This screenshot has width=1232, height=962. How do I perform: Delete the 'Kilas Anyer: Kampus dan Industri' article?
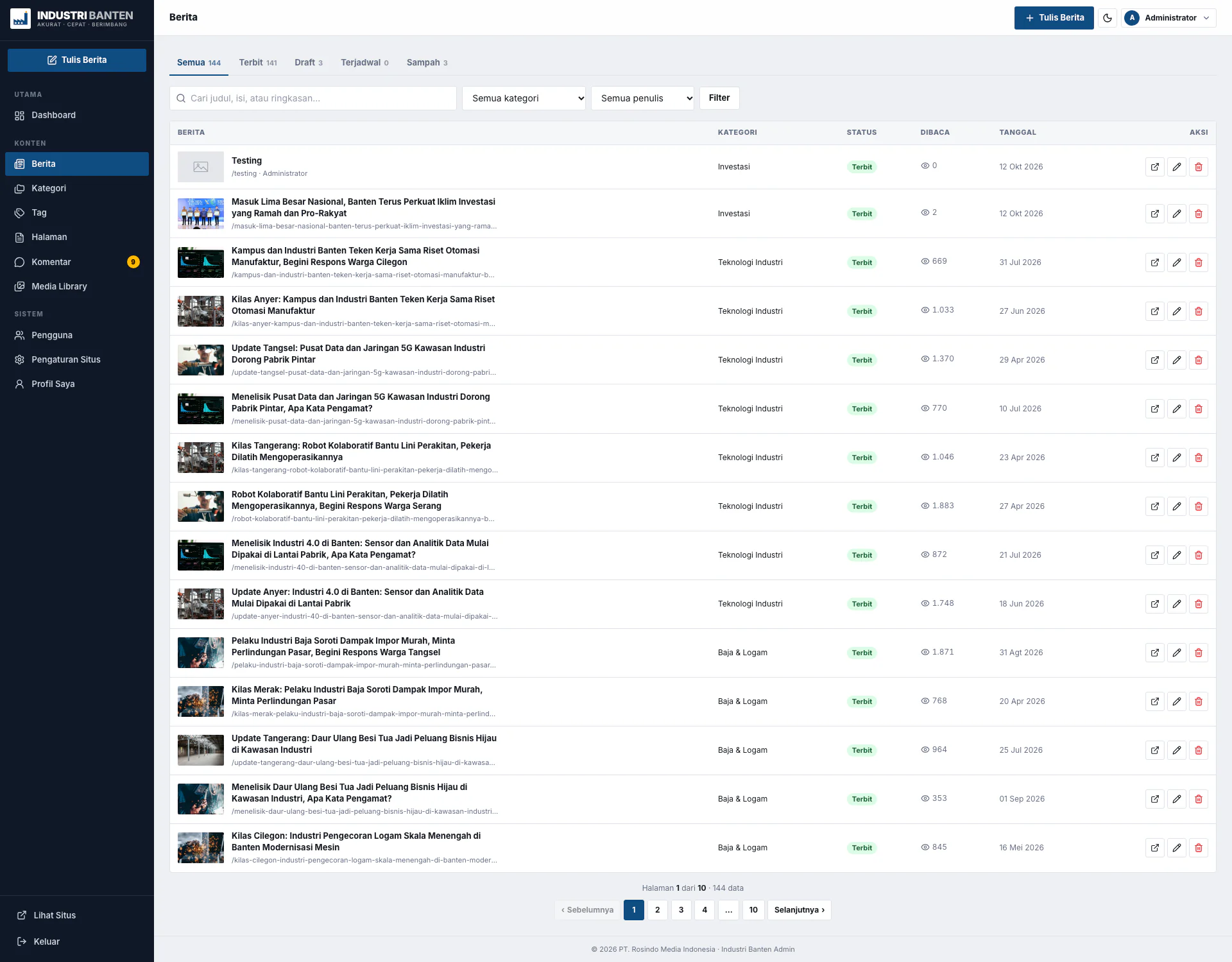1199,311
